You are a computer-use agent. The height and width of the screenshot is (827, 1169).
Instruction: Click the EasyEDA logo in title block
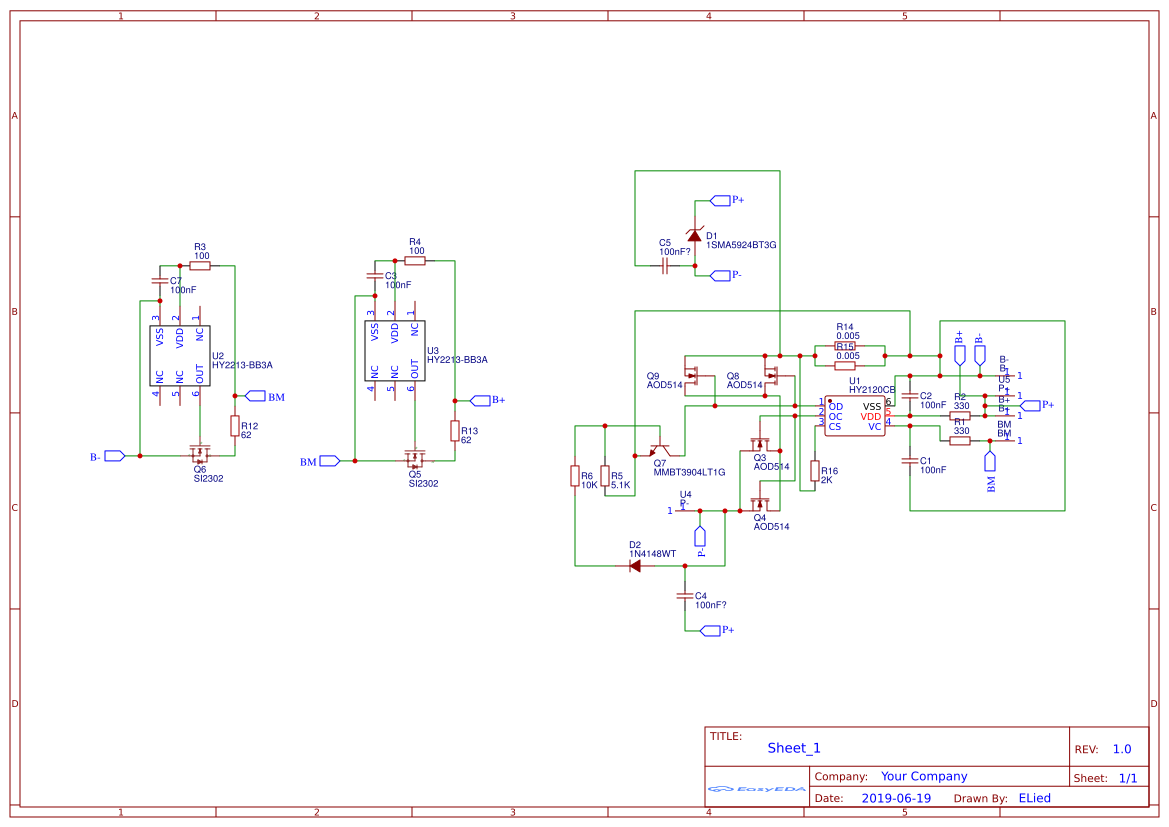pos(757,788)
